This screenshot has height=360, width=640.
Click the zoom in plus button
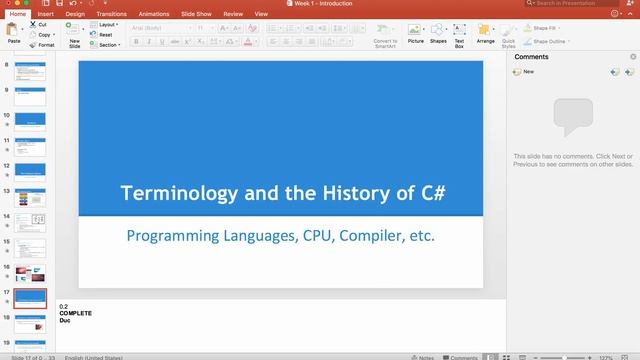coord(589,358)
